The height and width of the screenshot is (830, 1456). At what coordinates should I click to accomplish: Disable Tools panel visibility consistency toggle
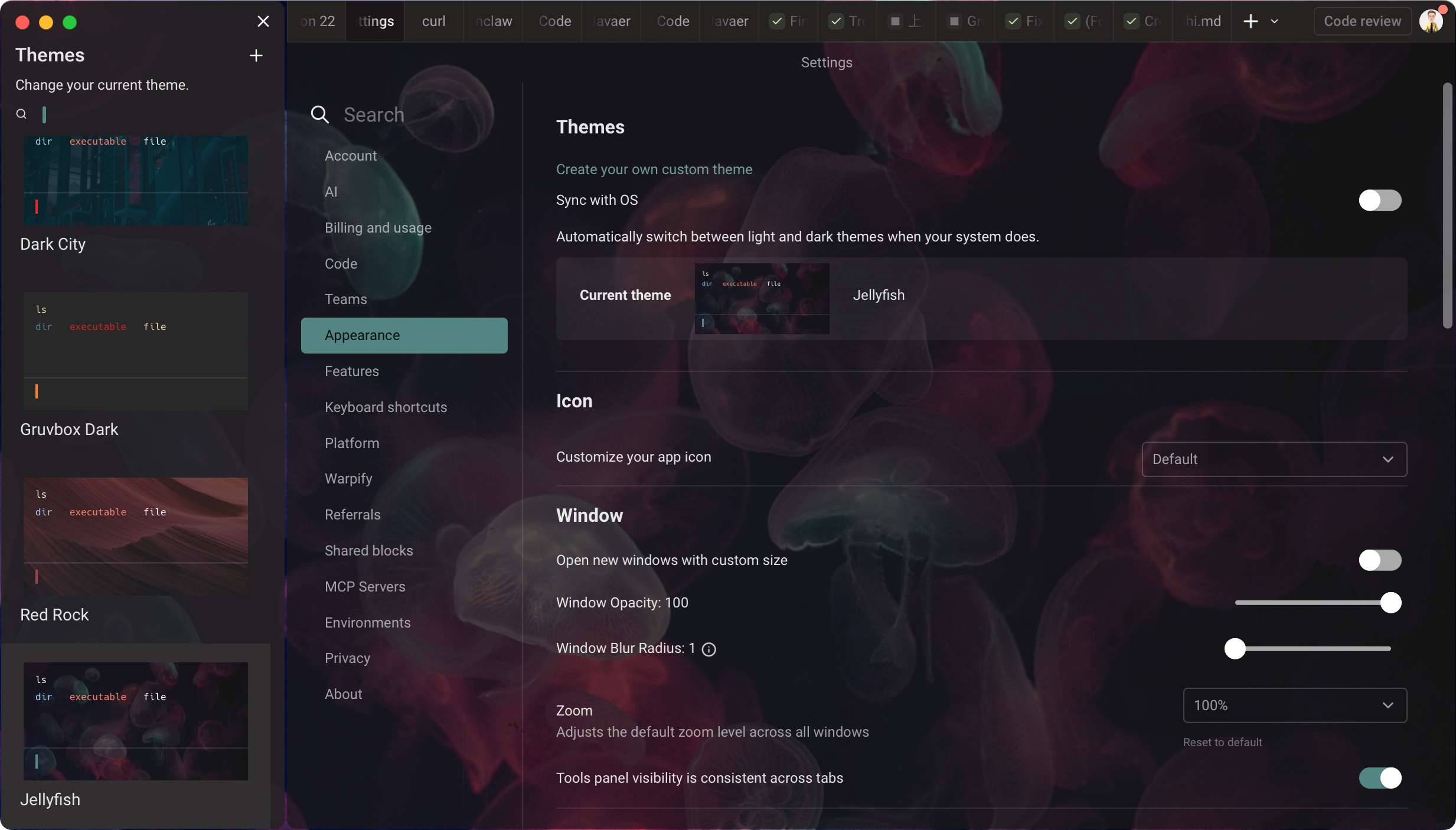pyautogui.click(x=1379, y=778)
